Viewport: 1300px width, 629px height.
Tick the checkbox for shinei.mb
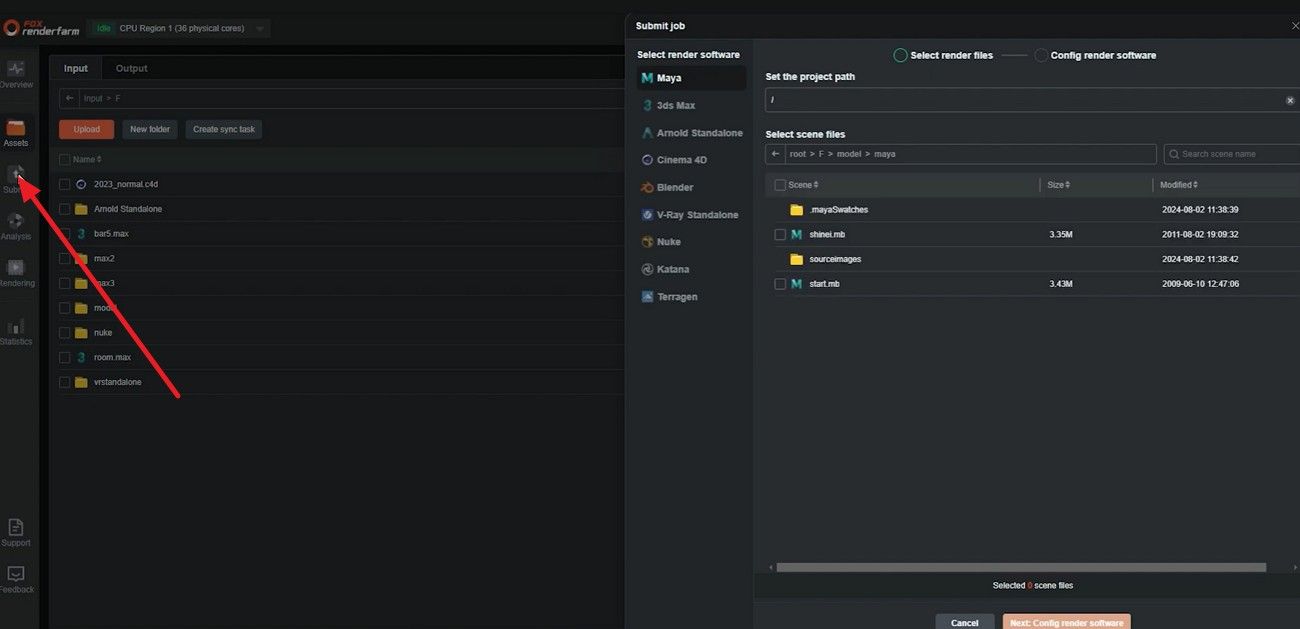coord(780,234)
